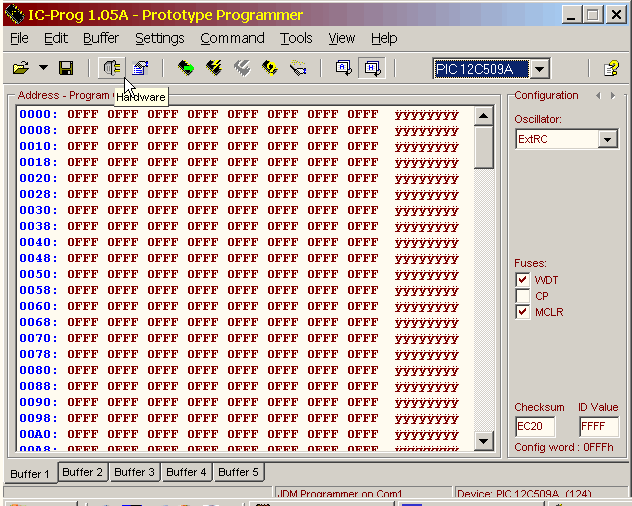Open the File menu
Screen dimensions: 632x506
[19, 38]
